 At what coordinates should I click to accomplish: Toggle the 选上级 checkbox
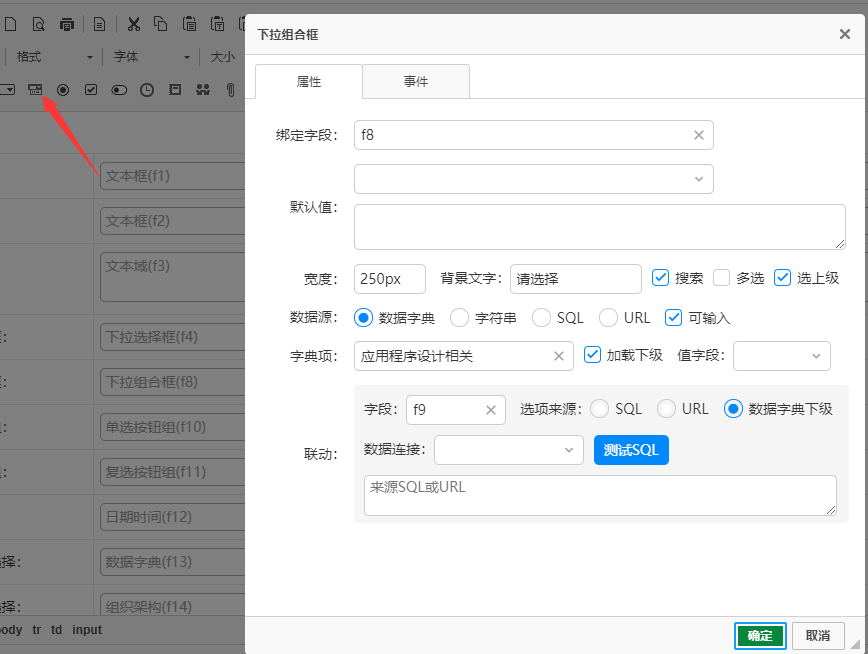click(782, 277)
